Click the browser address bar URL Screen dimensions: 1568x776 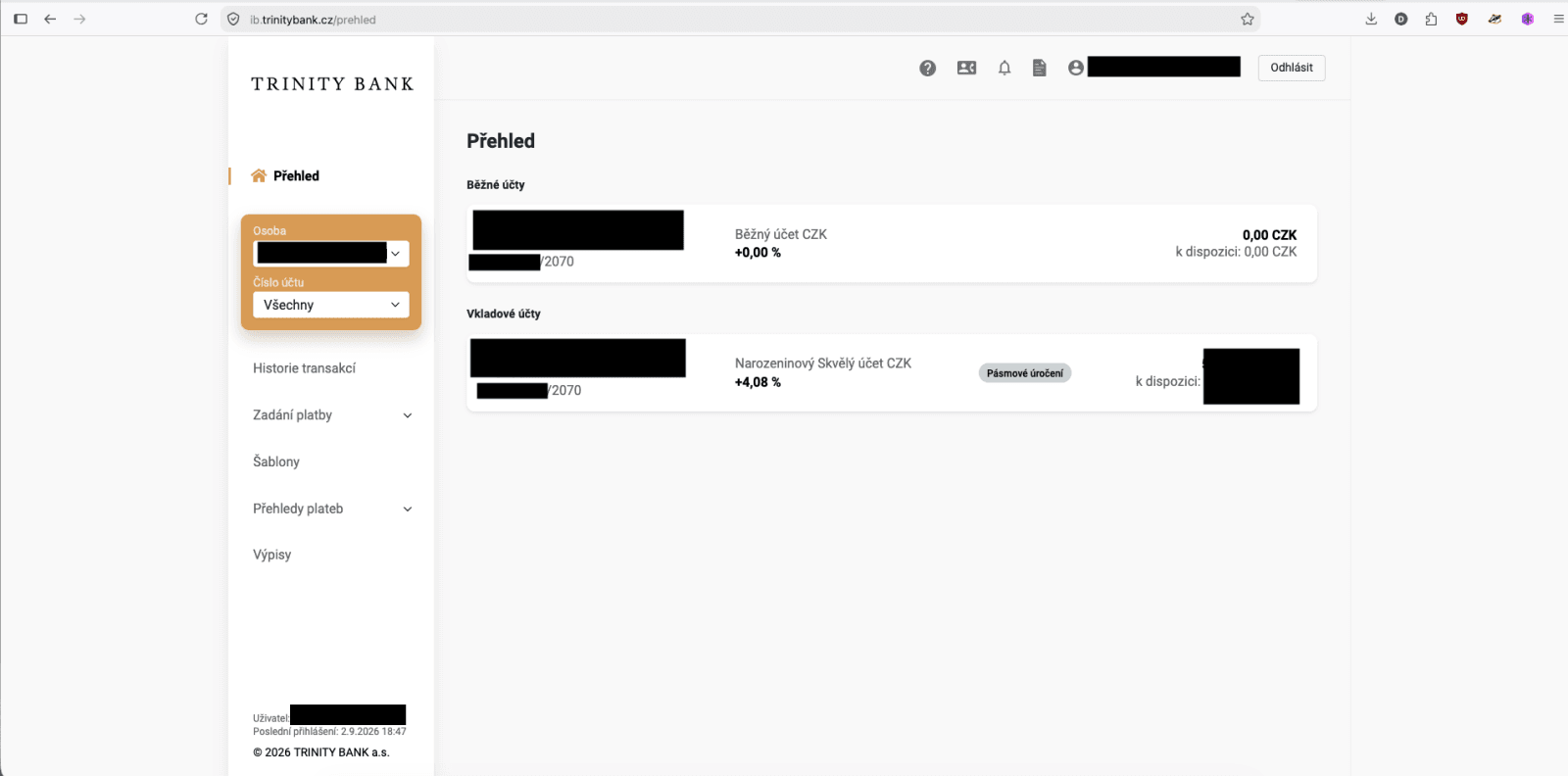(313, 20)
